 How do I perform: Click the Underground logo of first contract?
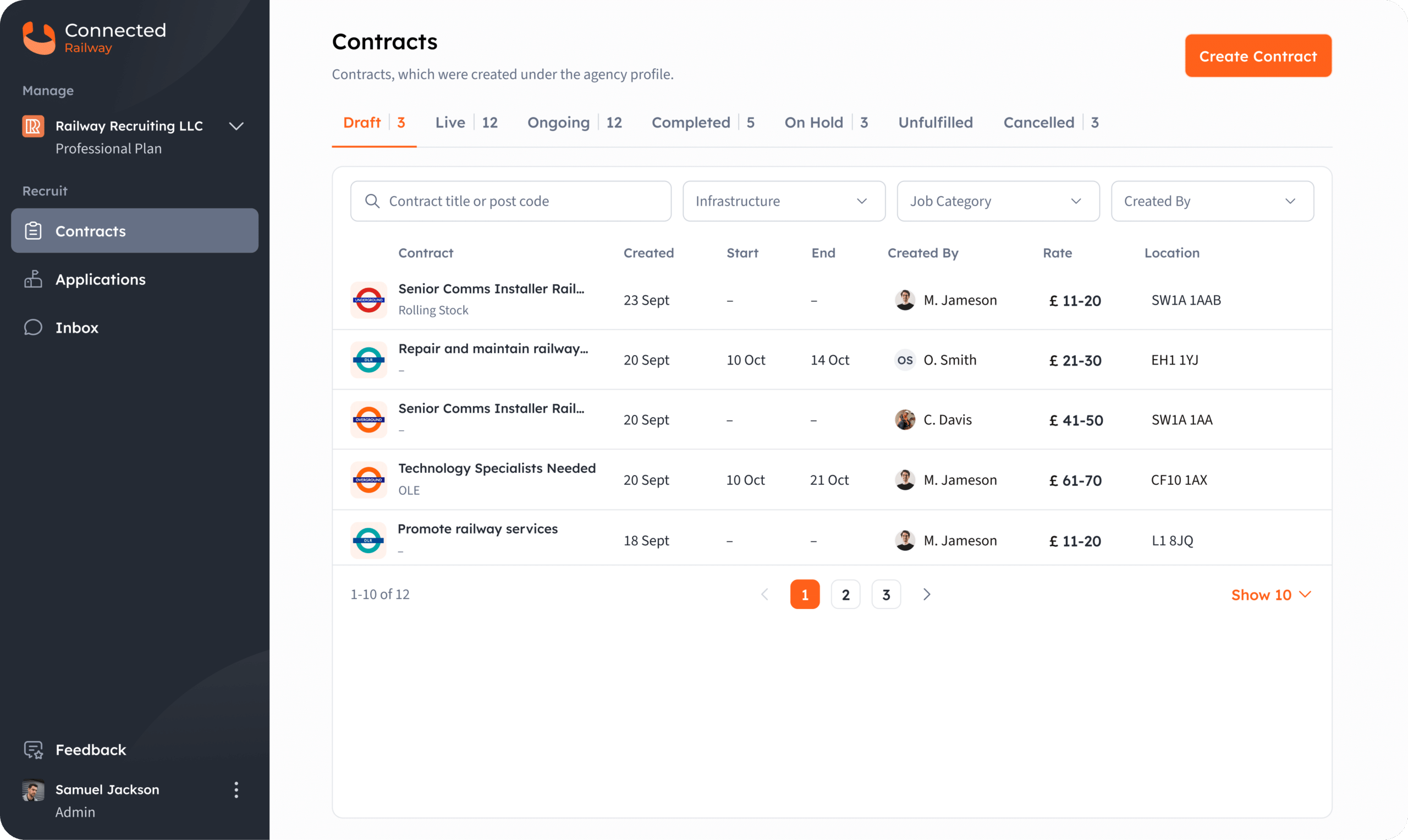369,300
